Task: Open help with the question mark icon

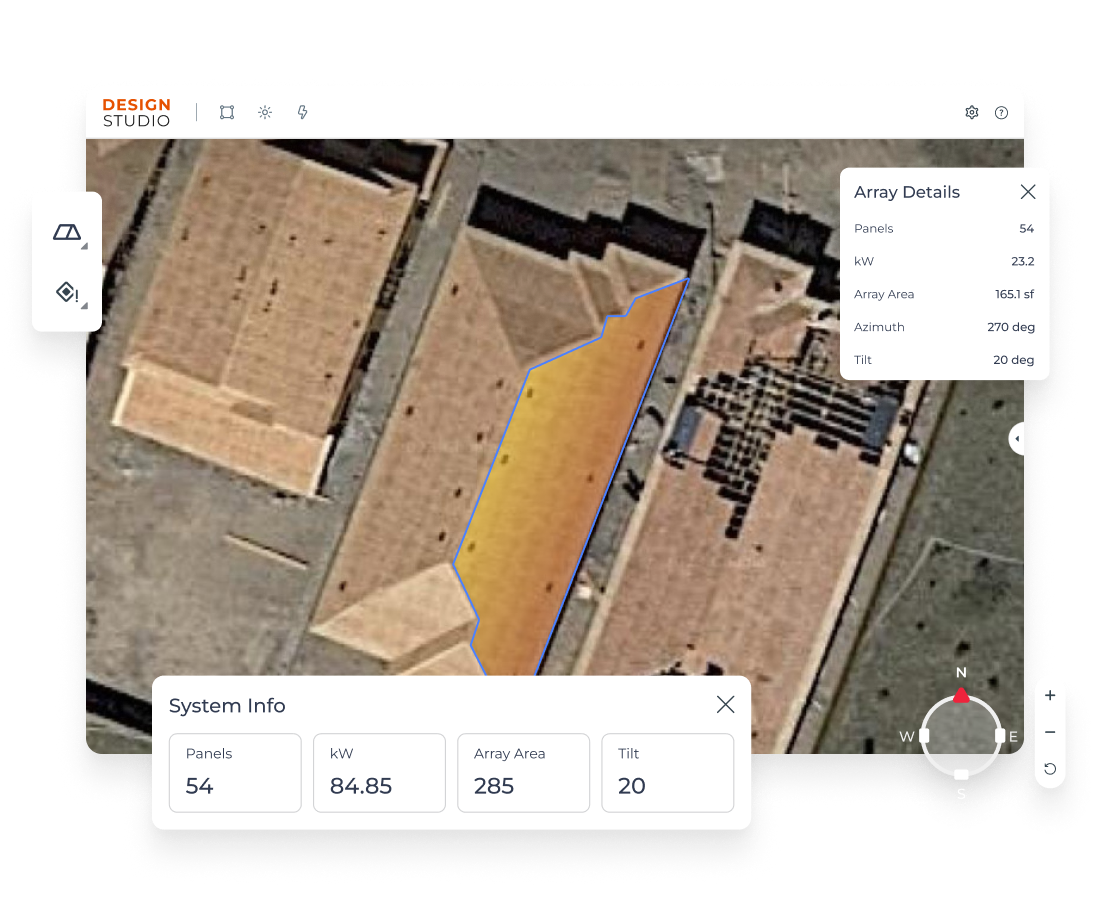Action: click(1001, 113)
